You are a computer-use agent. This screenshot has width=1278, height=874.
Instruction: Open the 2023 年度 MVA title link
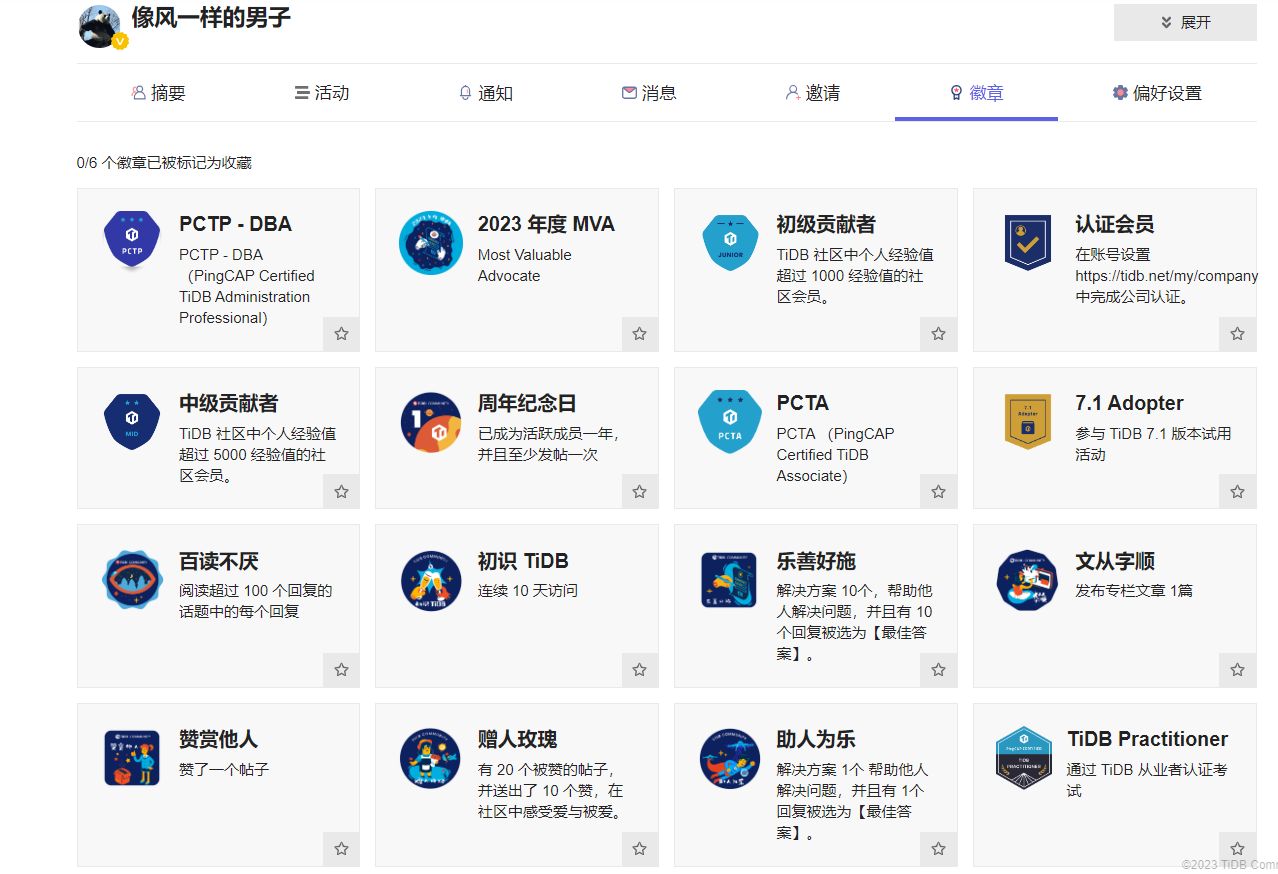(x=546, y=224)
